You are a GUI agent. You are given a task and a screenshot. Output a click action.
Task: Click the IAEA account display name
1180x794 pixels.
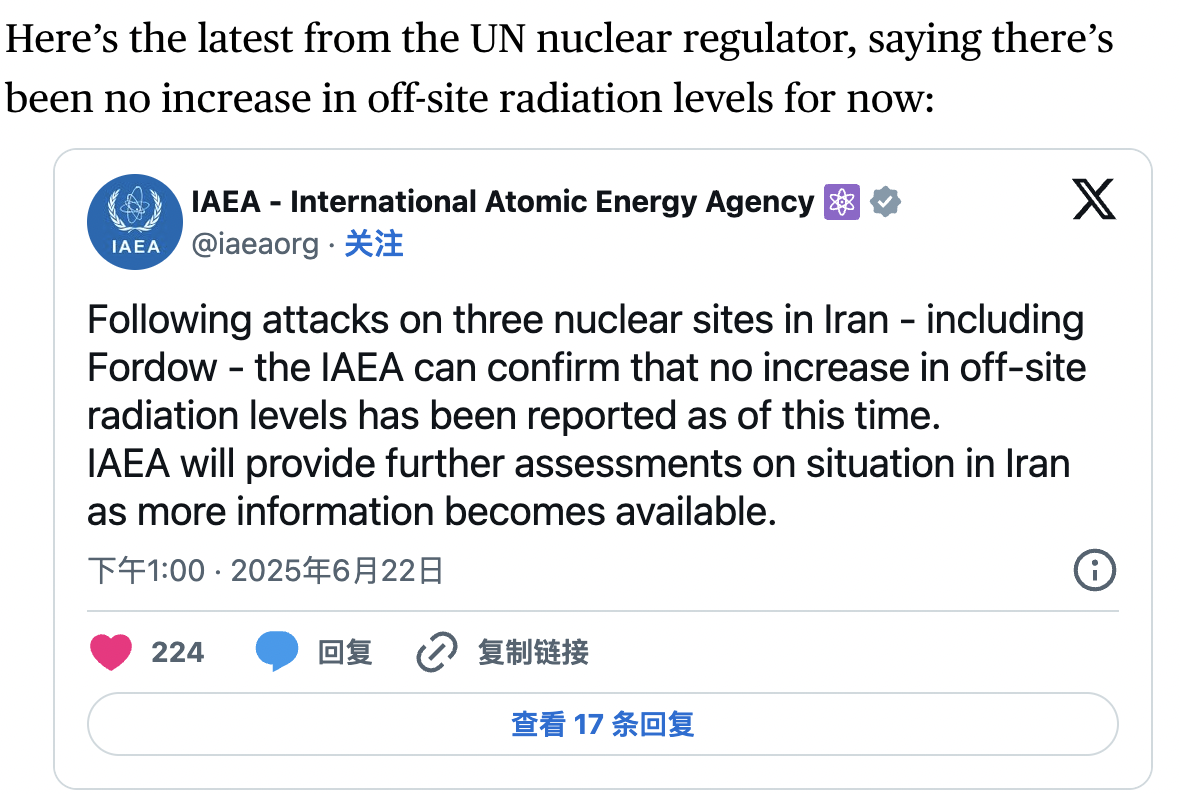coord(502,202)
